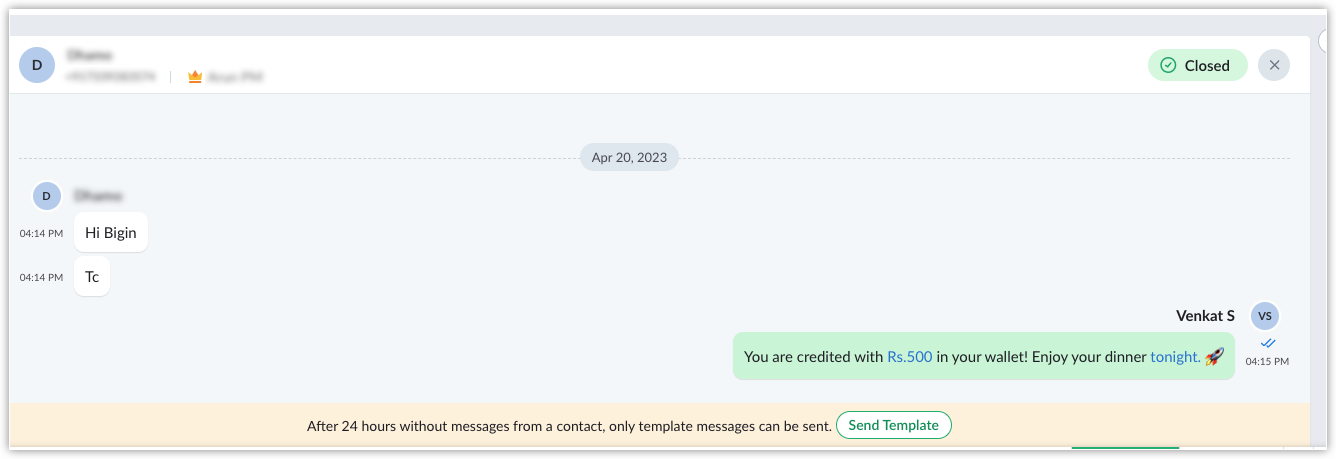Viewport: 1336px width, 459px height.
Task: Select the Hi Bigin message bubble
Action: point(111,232)
